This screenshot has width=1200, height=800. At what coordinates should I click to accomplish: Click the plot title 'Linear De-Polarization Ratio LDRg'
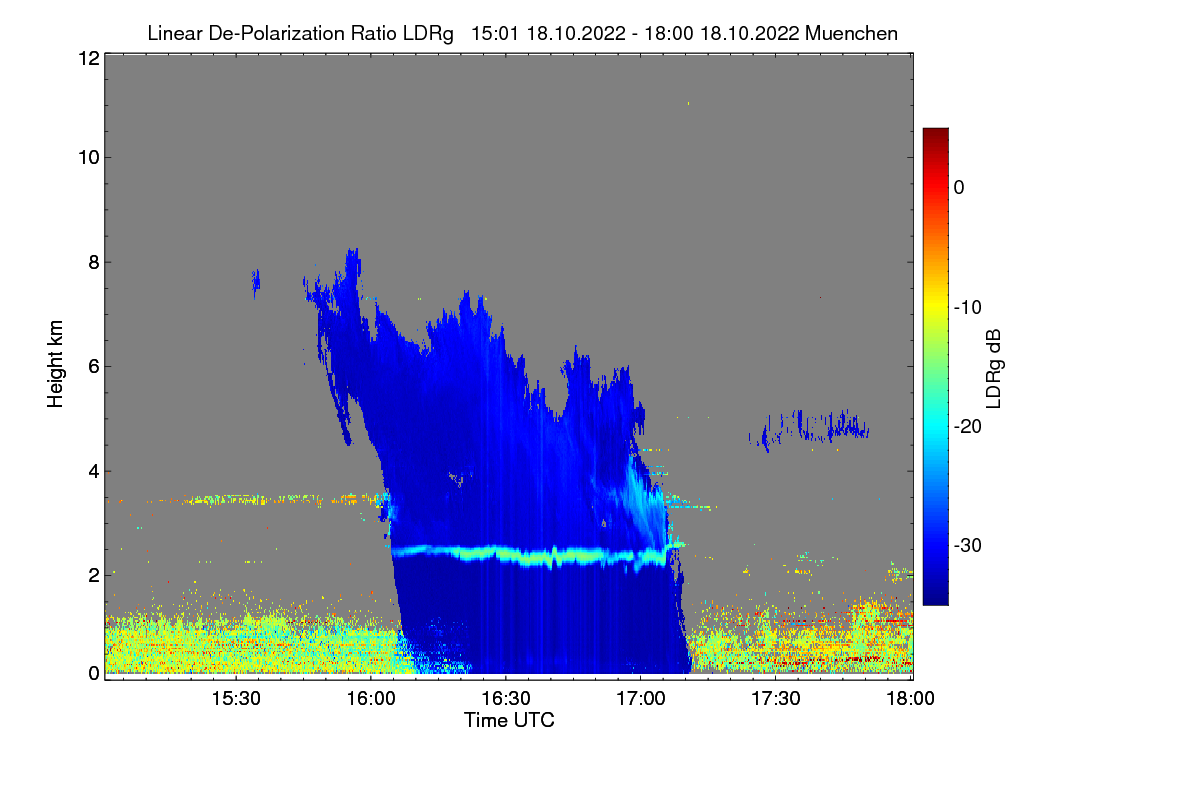[x=300, y=34]
